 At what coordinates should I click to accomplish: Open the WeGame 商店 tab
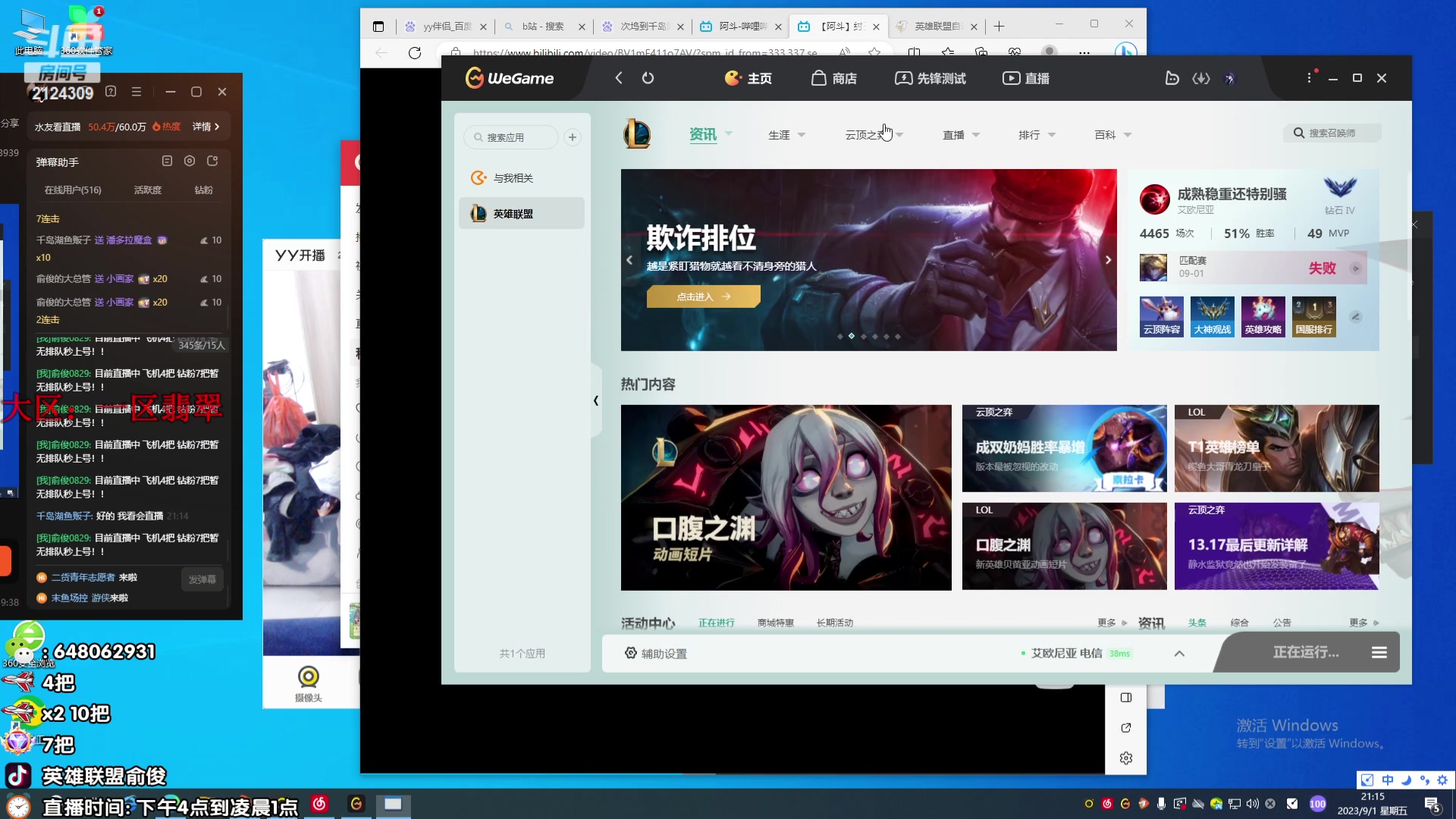pyautogui.click(x=834, y=78)
